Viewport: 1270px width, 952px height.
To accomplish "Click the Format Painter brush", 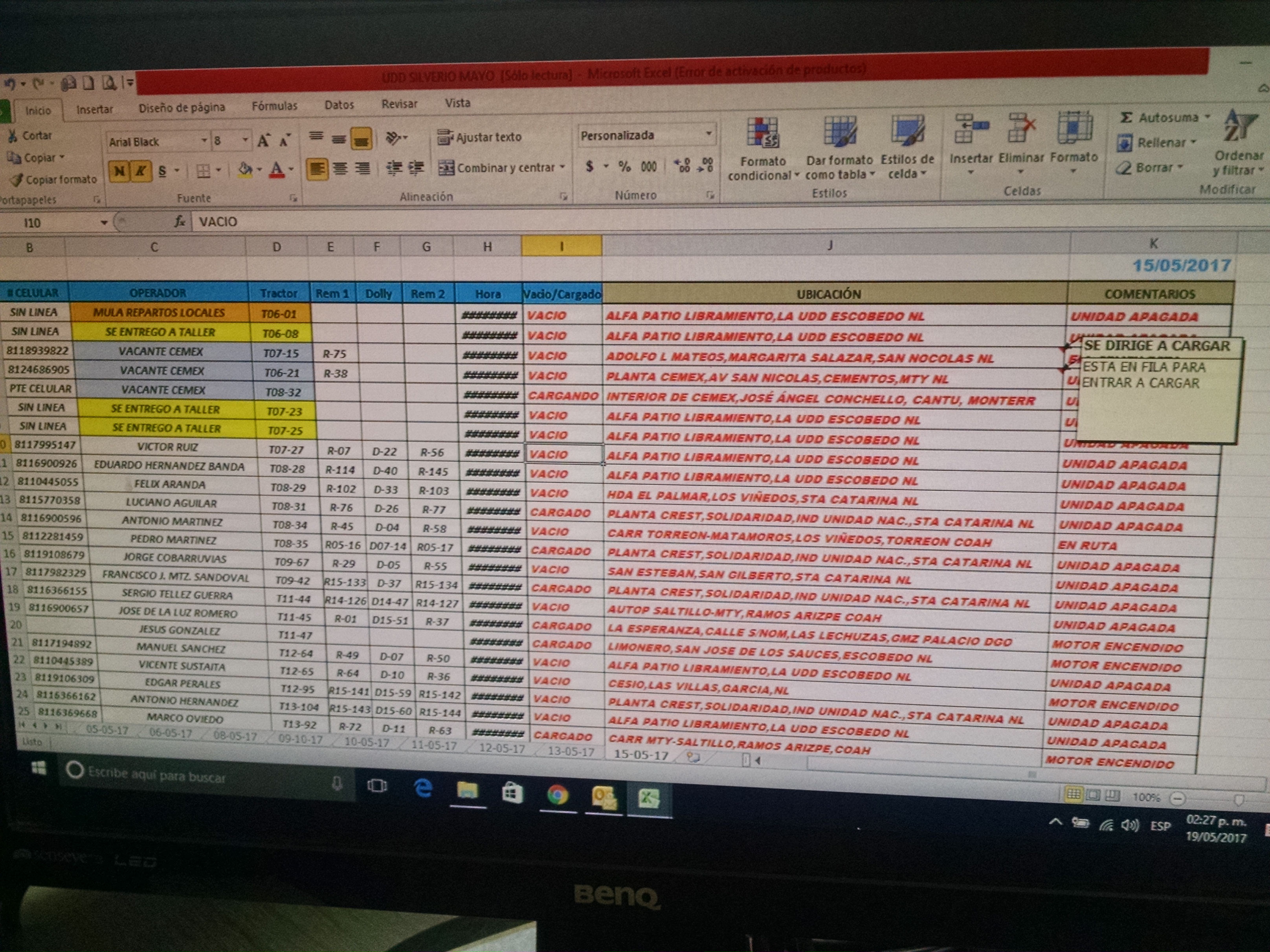I will pos(17,180).
